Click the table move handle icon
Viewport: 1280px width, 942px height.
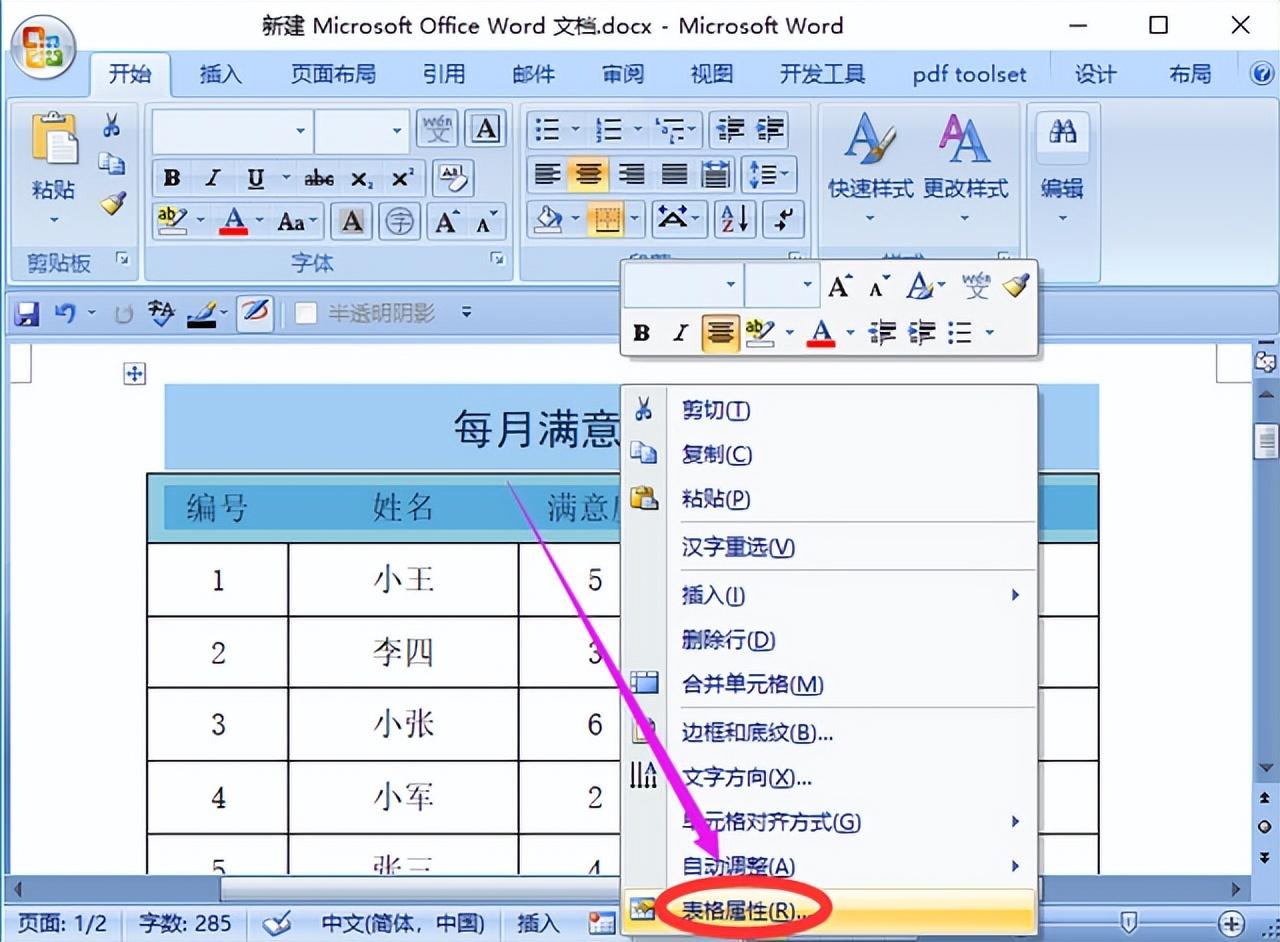coord(134,374)
